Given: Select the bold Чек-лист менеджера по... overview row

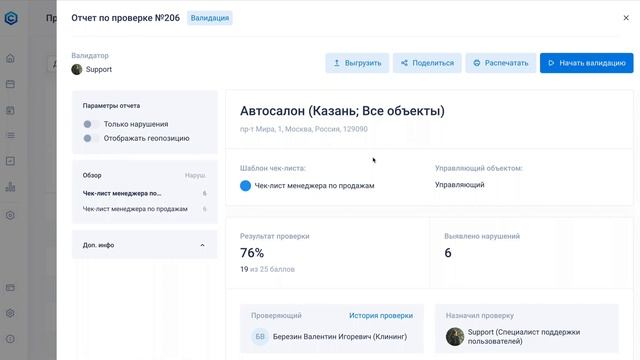Looking at the screenshot, I should click(x=144, y=193).
